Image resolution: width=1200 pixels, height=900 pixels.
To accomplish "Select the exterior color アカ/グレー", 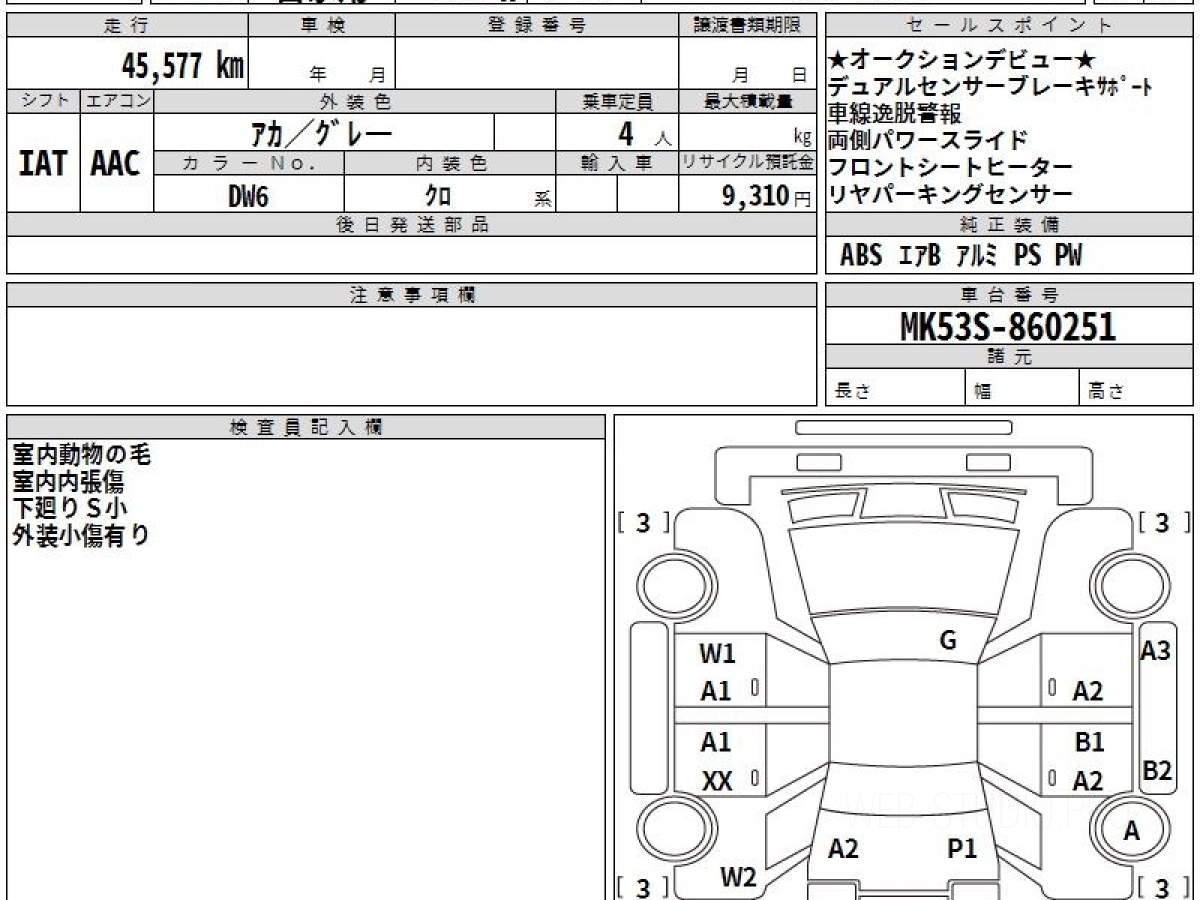I will (321, 133).
